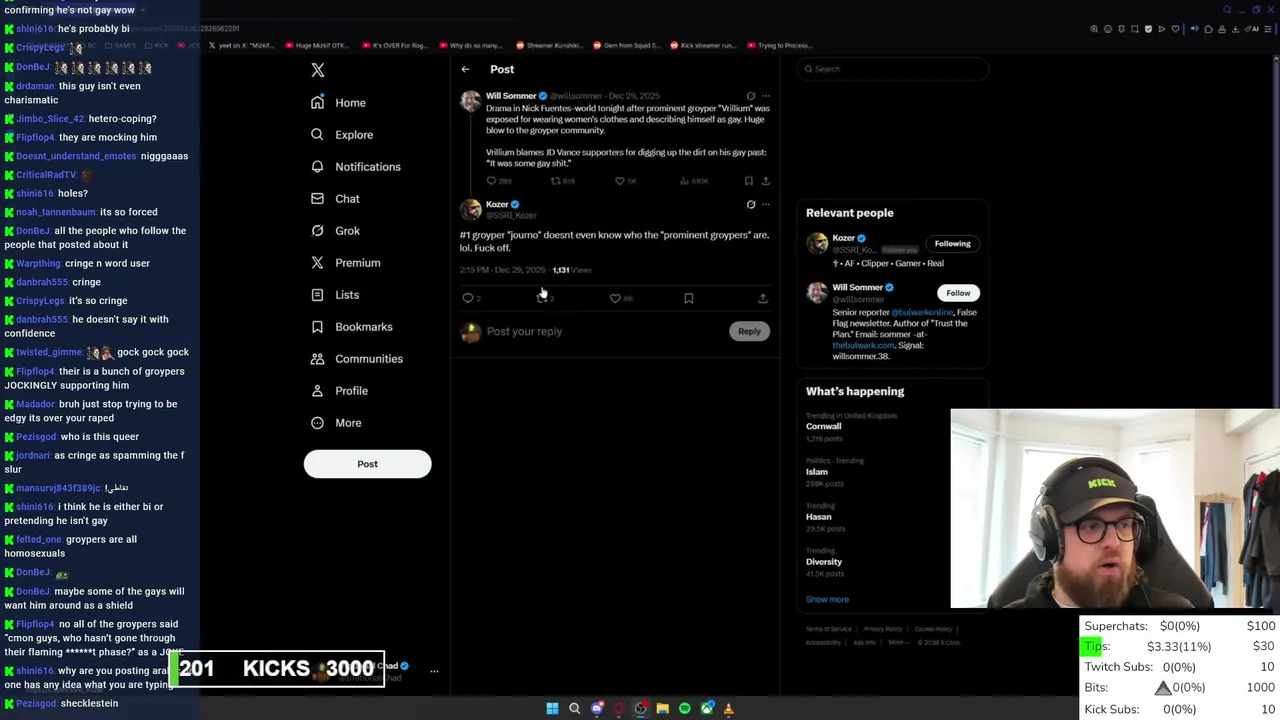
Task: Open three-dot menu on Kozer's post
Action: [x=766, y=204]
